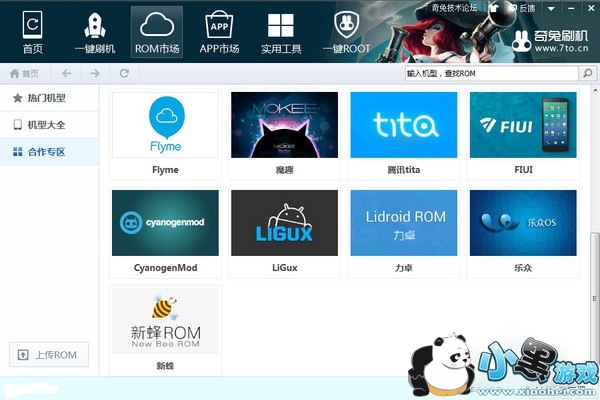This screenshot has height=400, width=600.
Task: Click the ROM search input field
Action: (x=491, y=73)
